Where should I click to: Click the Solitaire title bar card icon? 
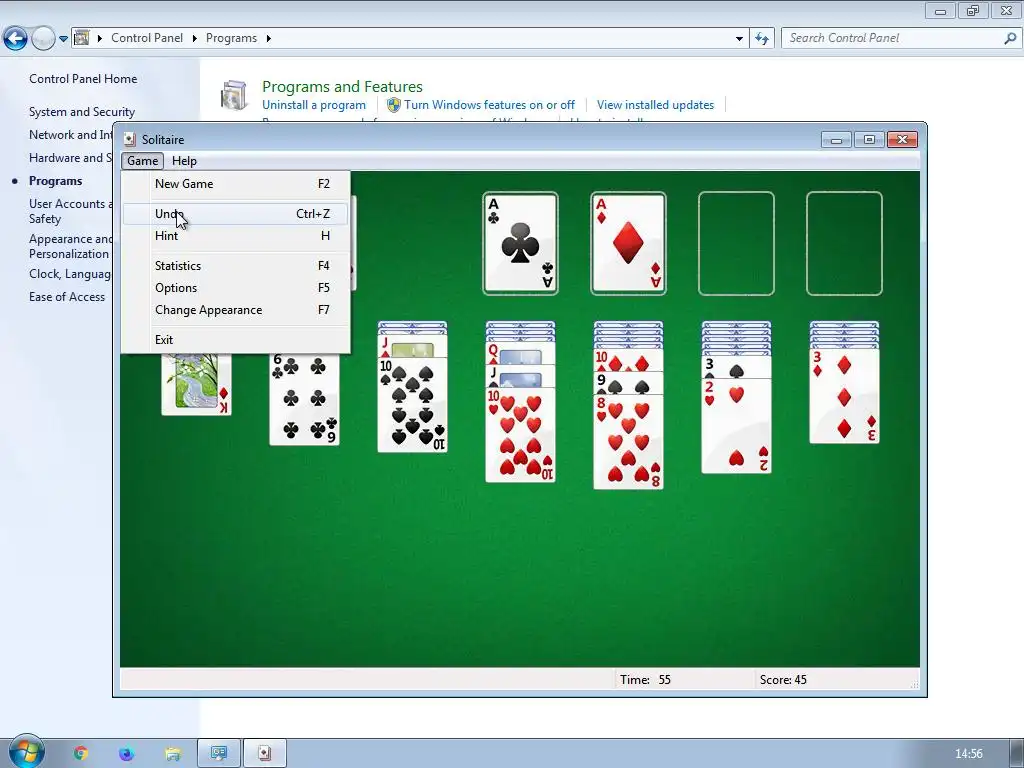pyautogui.click(x=130, y=139)
